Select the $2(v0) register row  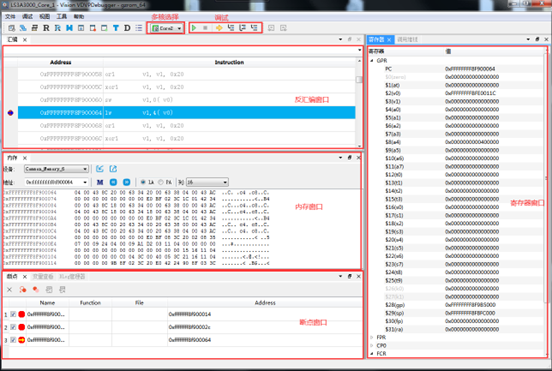pyautogui.click(x=456, y=93)
